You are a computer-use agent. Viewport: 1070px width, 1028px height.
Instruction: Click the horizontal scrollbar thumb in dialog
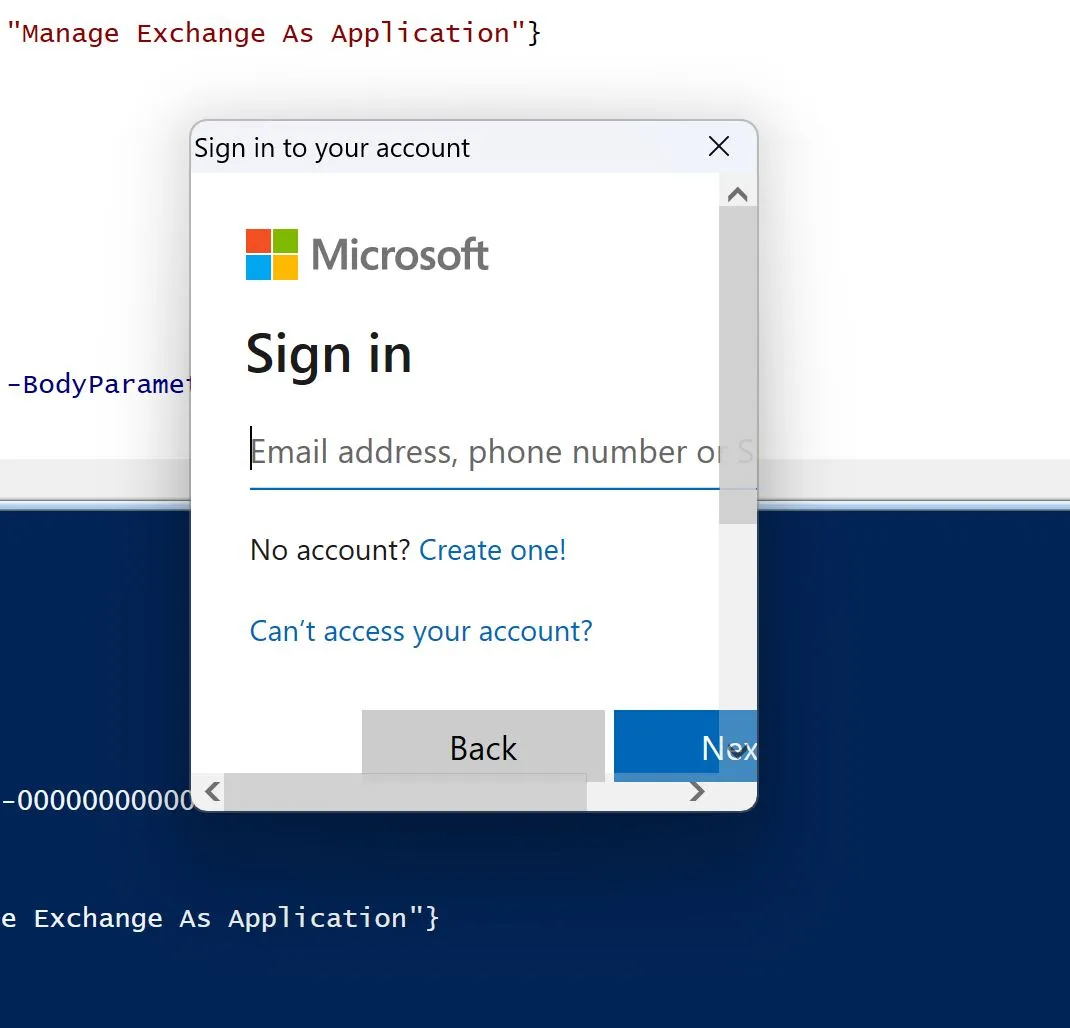[405, 792]
